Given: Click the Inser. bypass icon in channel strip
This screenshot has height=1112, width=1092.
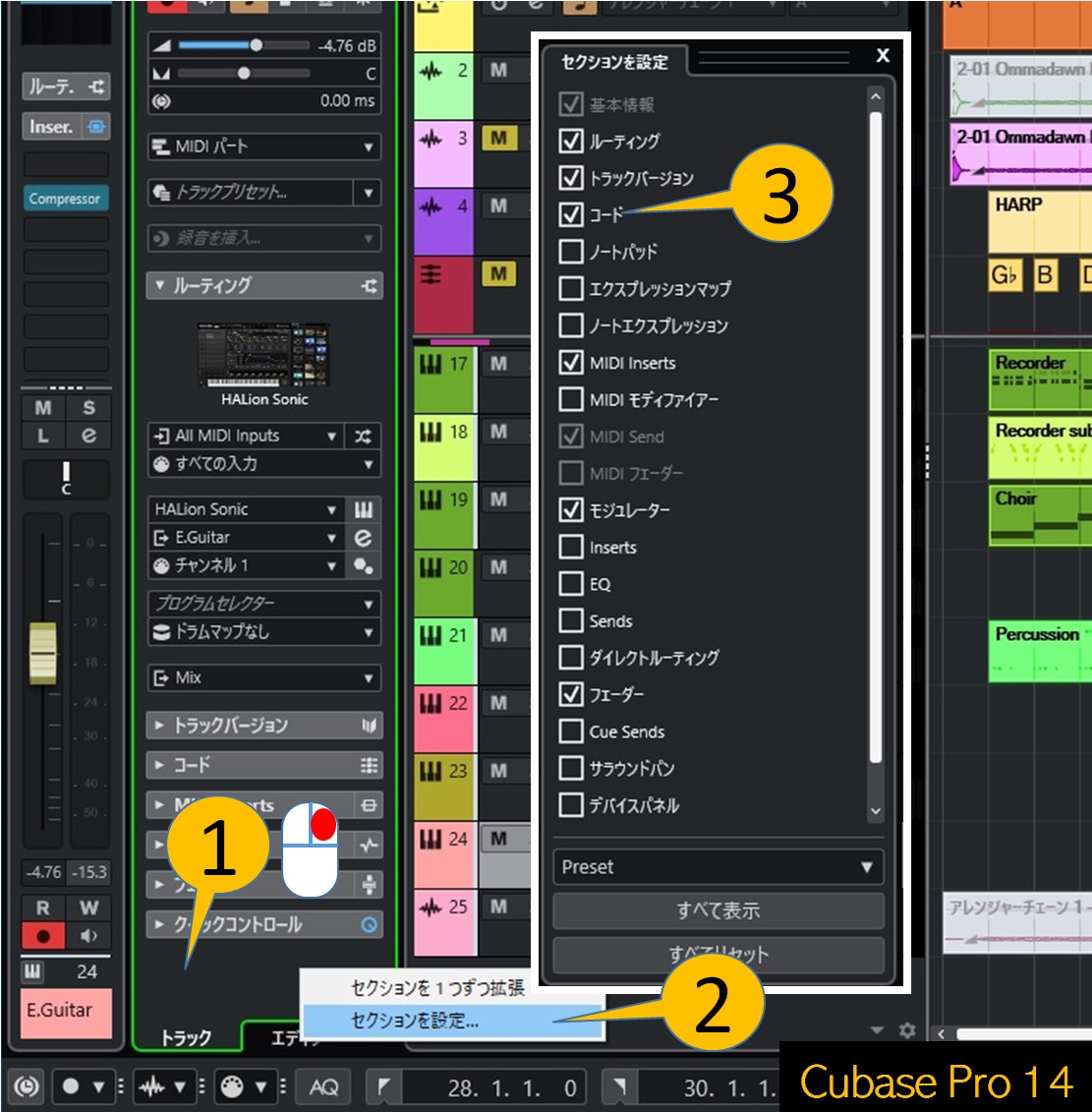Looking at the screenshot, I should click(95, 127).
